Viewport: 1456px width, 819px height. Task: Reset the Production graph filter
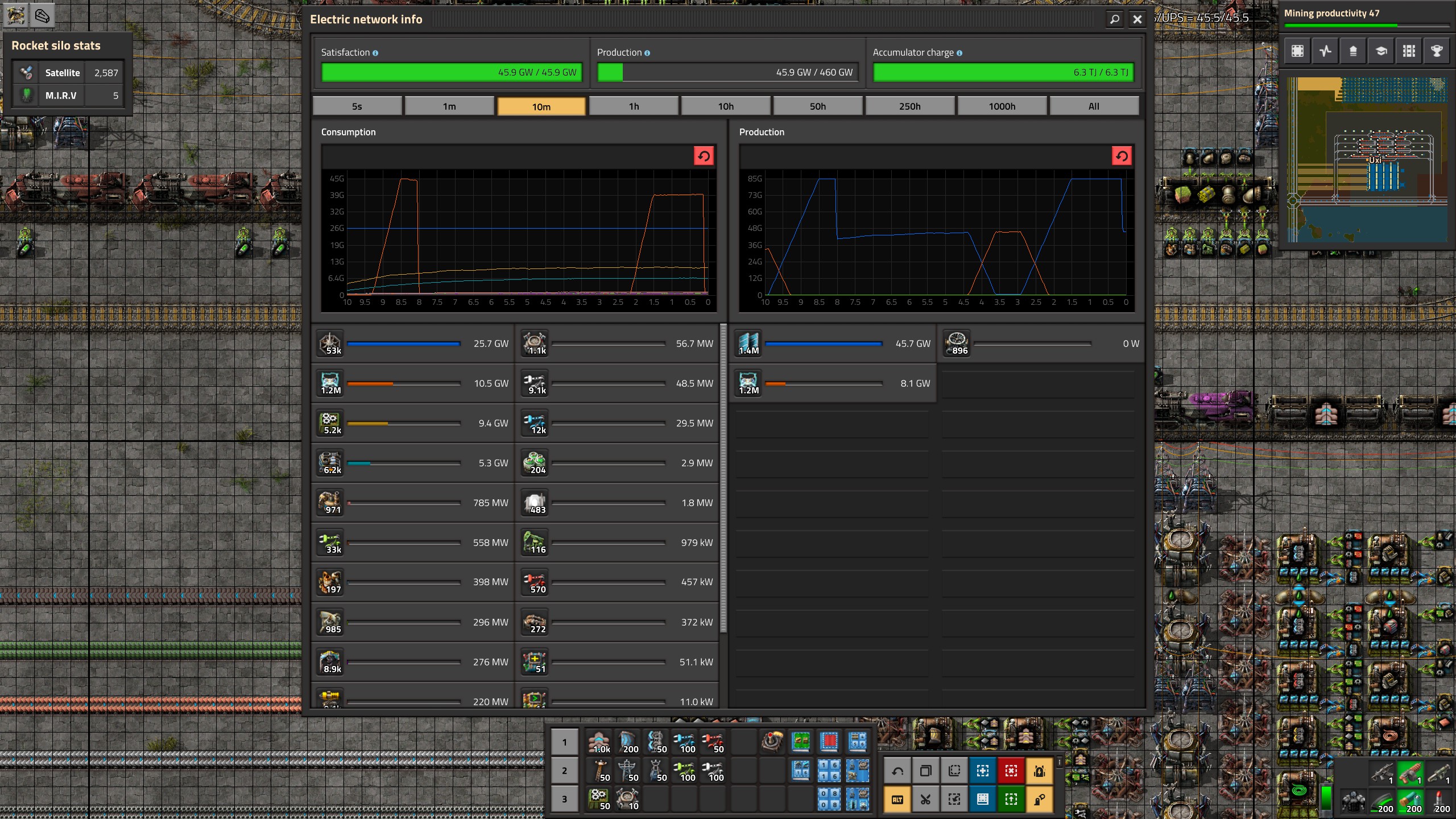coord(1122,156)
